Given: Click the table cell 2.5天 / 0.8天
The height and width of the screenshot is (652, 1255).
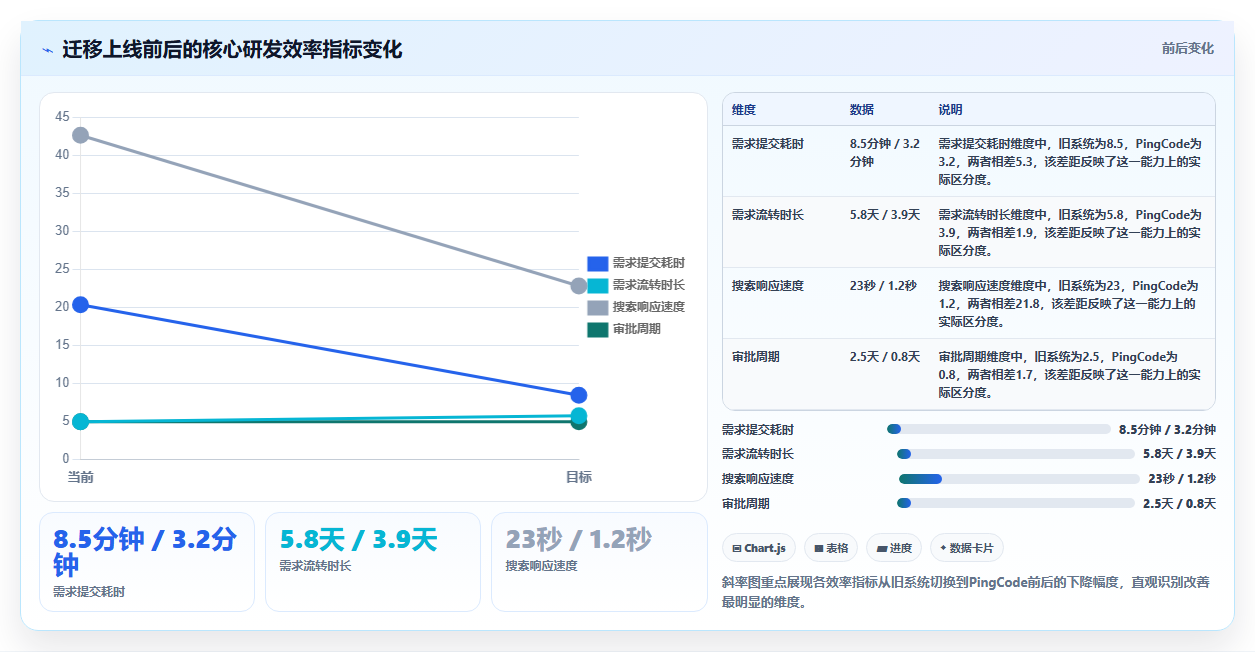Looking at the screenshot, I should [885, 357].
